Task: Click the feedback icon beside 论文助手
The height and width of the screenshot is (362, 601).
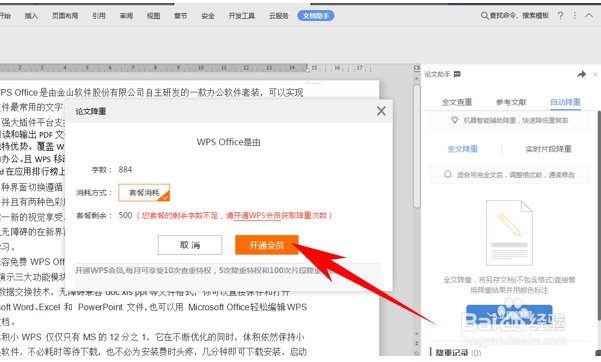Action: click(x=457, y=74)
